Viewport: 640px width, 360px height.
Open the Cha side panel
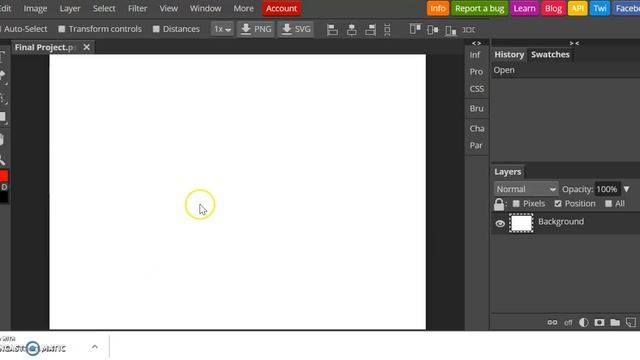click(x=477, y=129)
